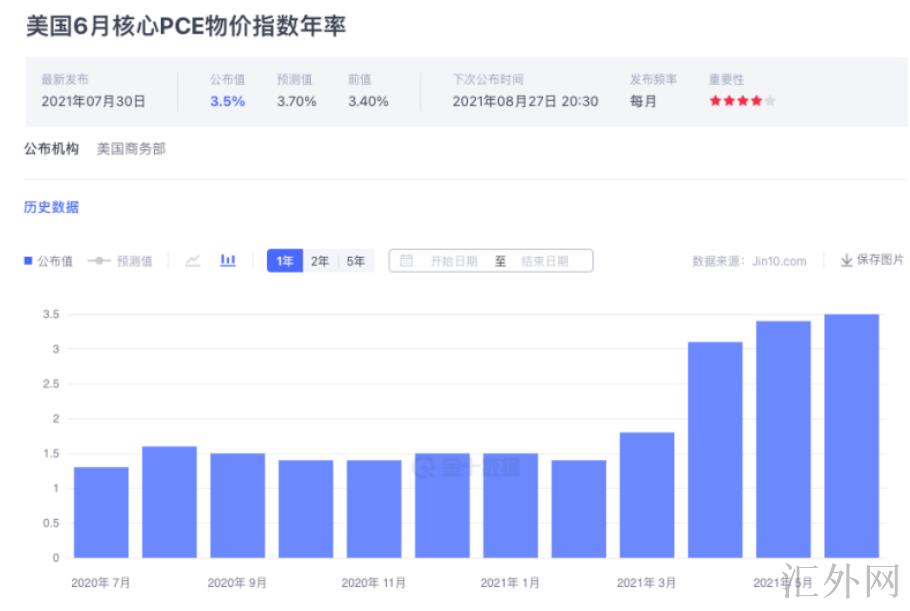Viewport: 910px width, 611px height.
Task: Select the bar chart view icon
Action: (228, 261)
